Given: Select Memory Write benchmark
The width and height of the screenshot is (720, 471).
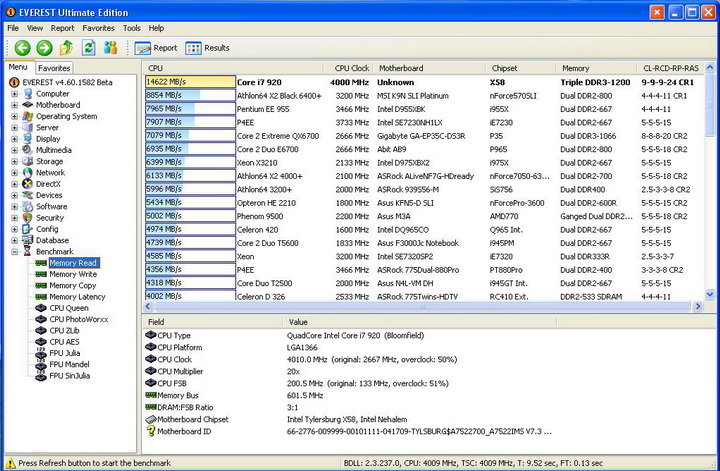Looking at the screenshot, I should tap(73, 274).
